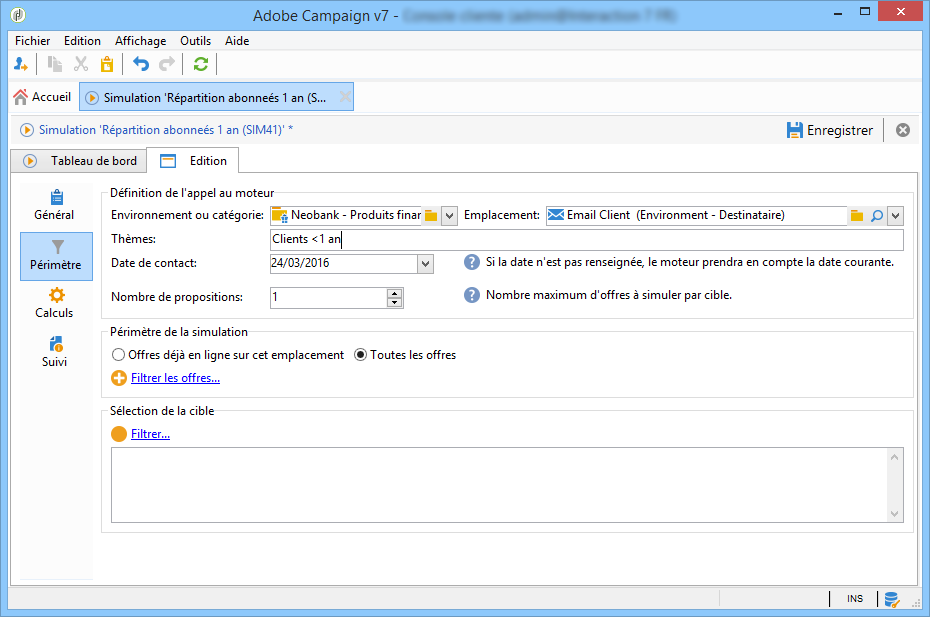
Task: Select Offres déjà en ligne sur cet emplacement
Action: pyautogui.click(x=228, y=355)
